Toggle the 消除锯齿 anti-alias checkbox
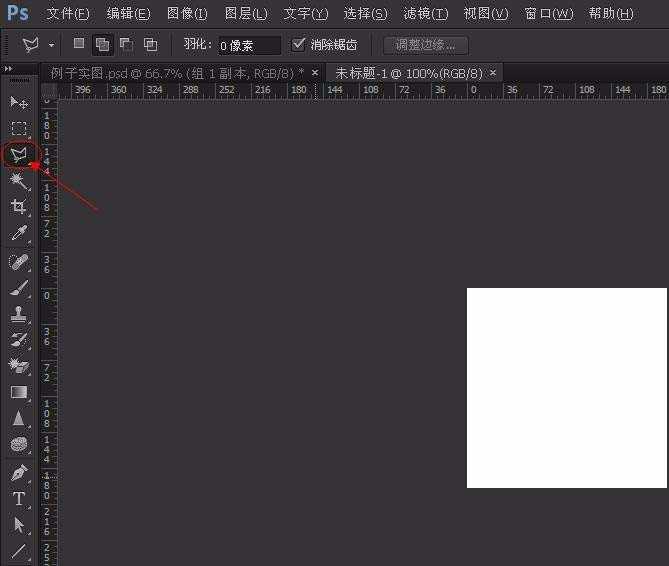 [x=299, y=45]
